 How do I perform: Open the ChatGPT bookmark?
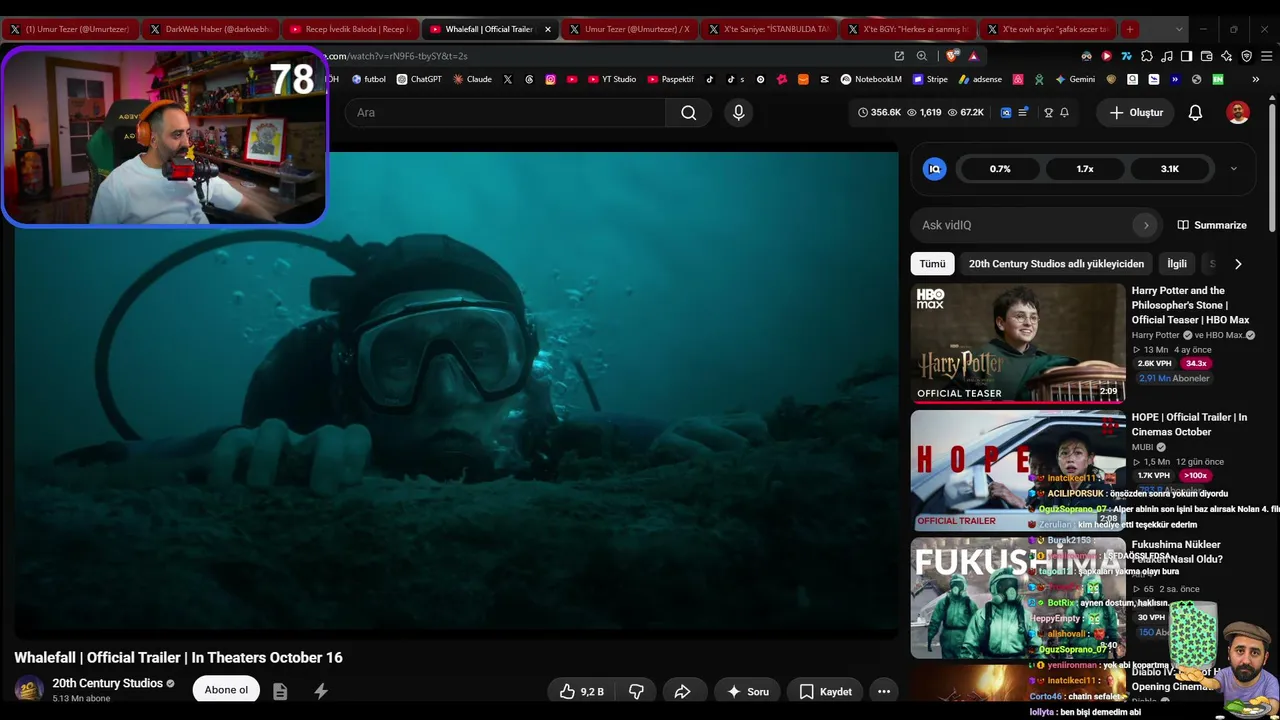click(419, 79)
